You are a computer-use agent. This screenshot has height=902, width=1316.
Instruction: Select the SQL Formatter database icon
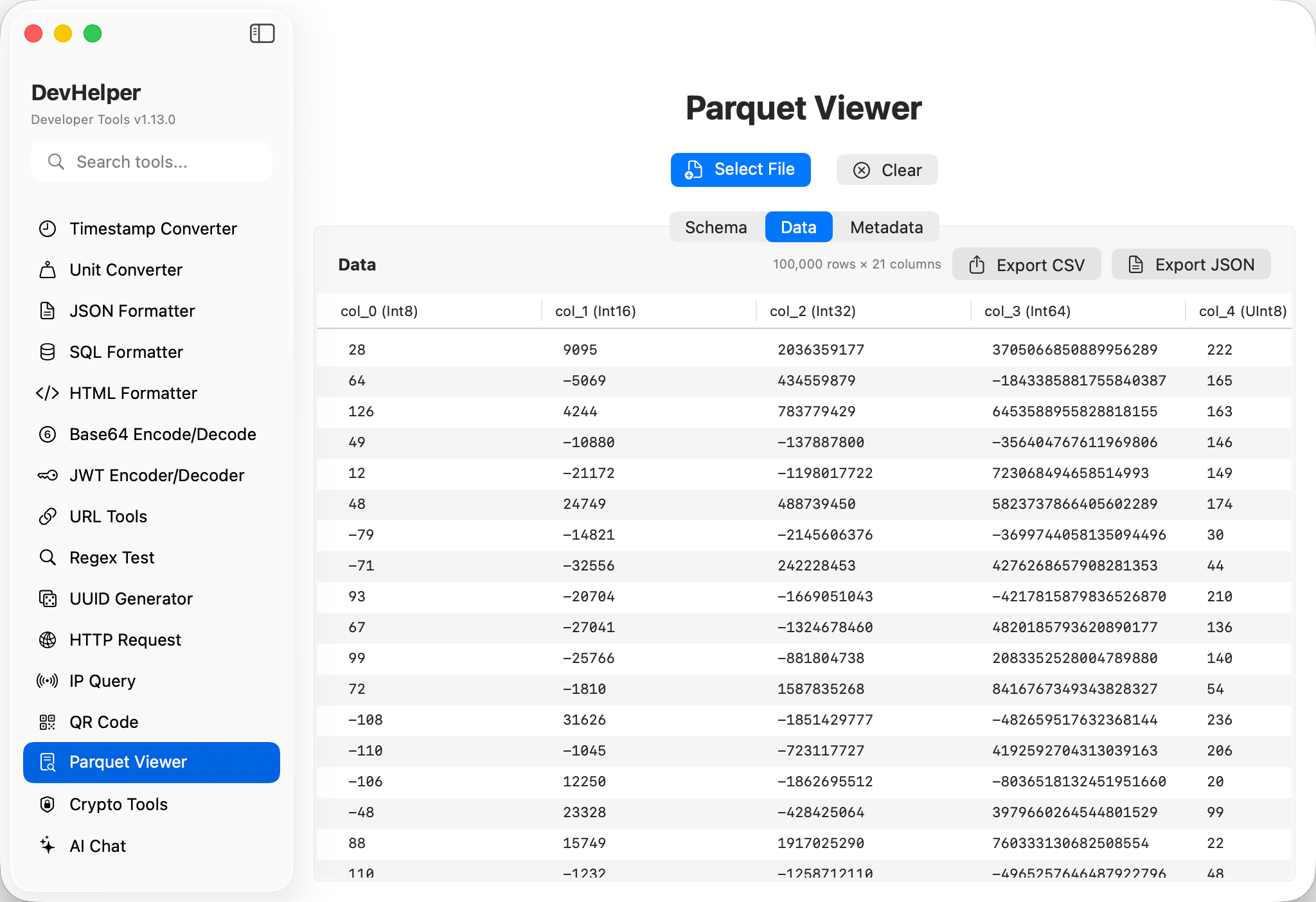48,352
